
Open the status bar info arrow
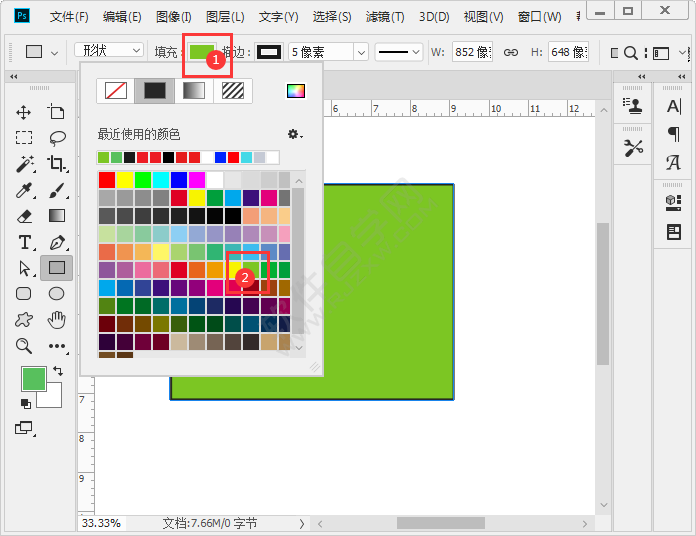pyautogui.click(x=302, y=524)
